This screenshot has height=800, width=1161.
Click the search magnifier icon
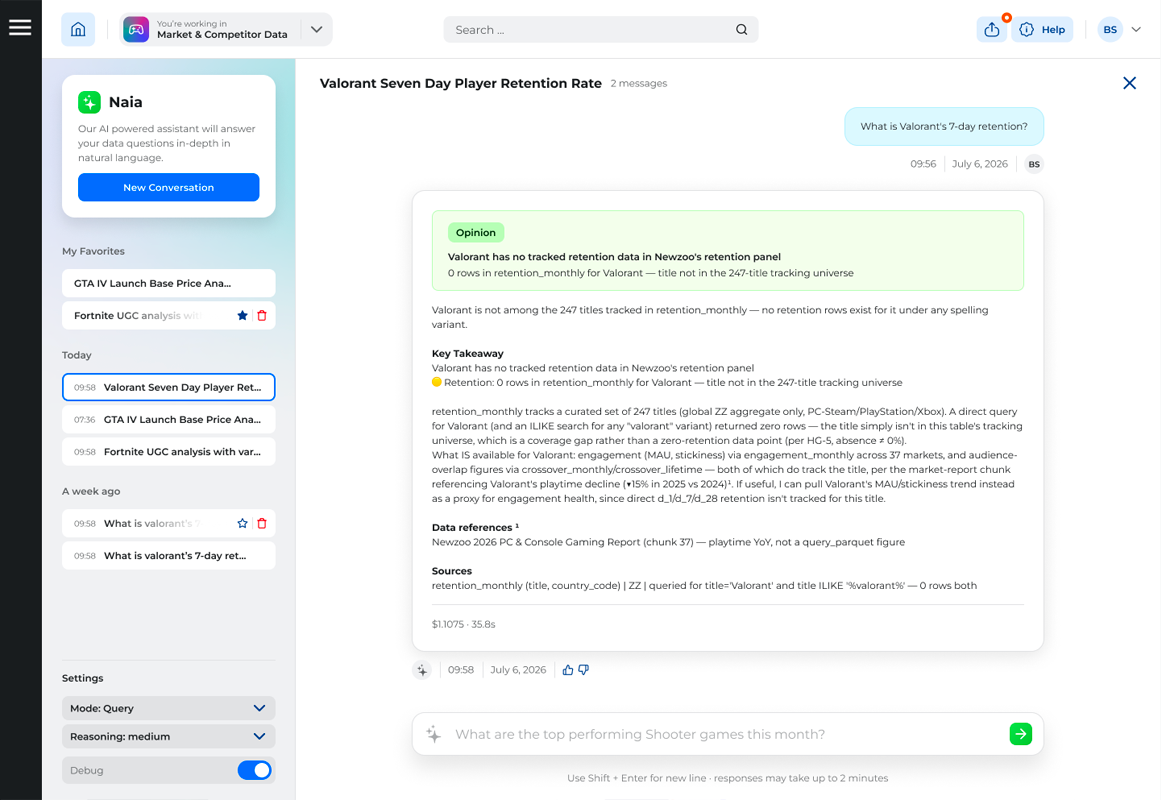point(741,30)
